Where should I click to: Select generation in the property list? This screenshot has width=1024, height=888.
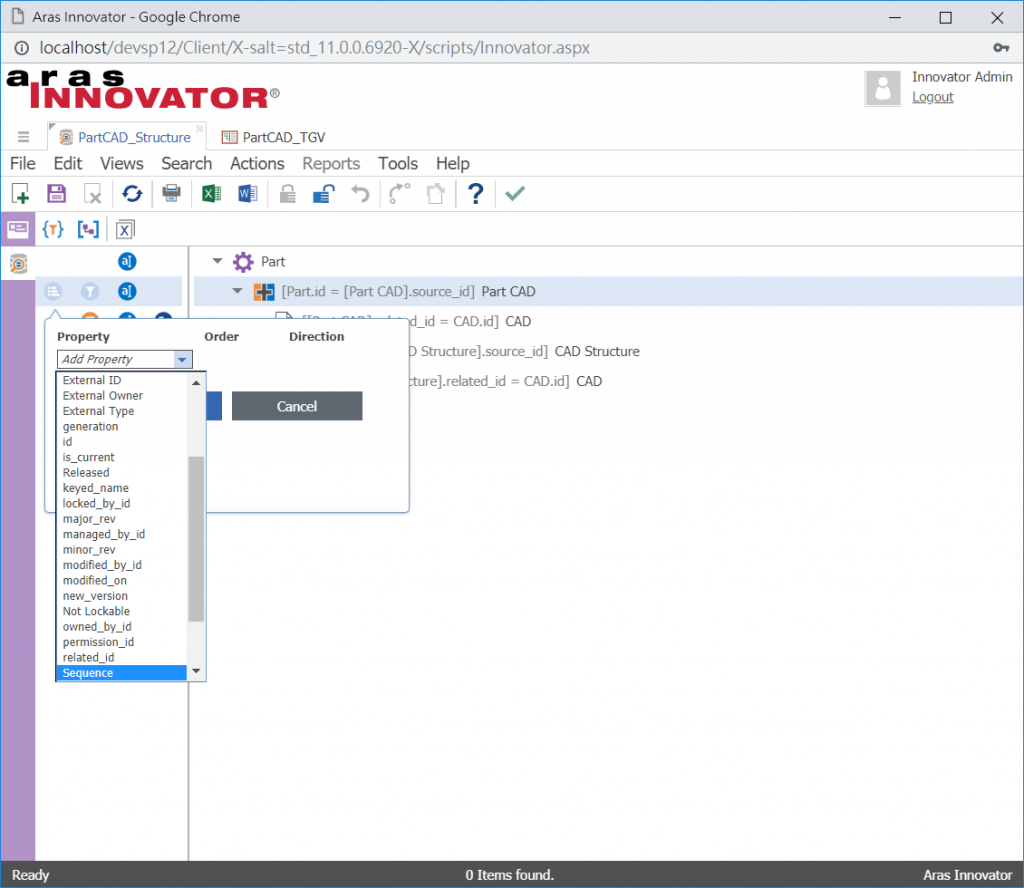121,426
